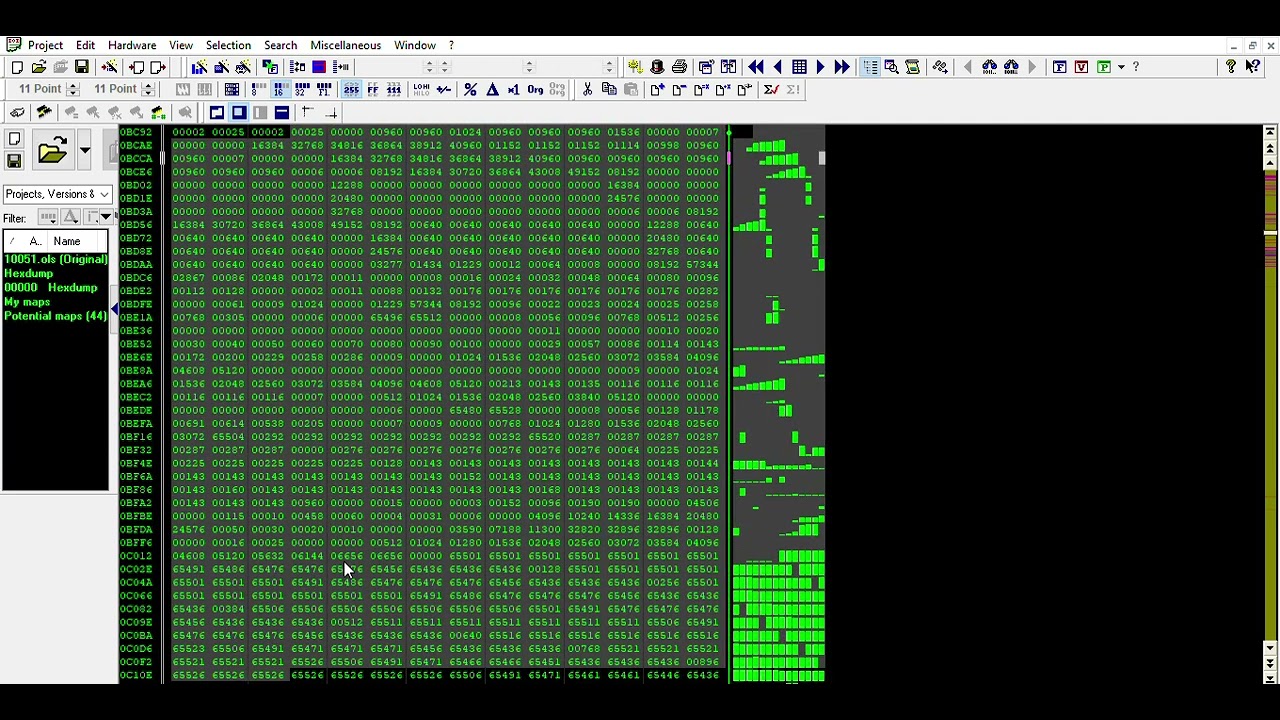Open the Projects, Versions dropdown
Viewport: 1280px width, 720px height.
pos(57,194)
